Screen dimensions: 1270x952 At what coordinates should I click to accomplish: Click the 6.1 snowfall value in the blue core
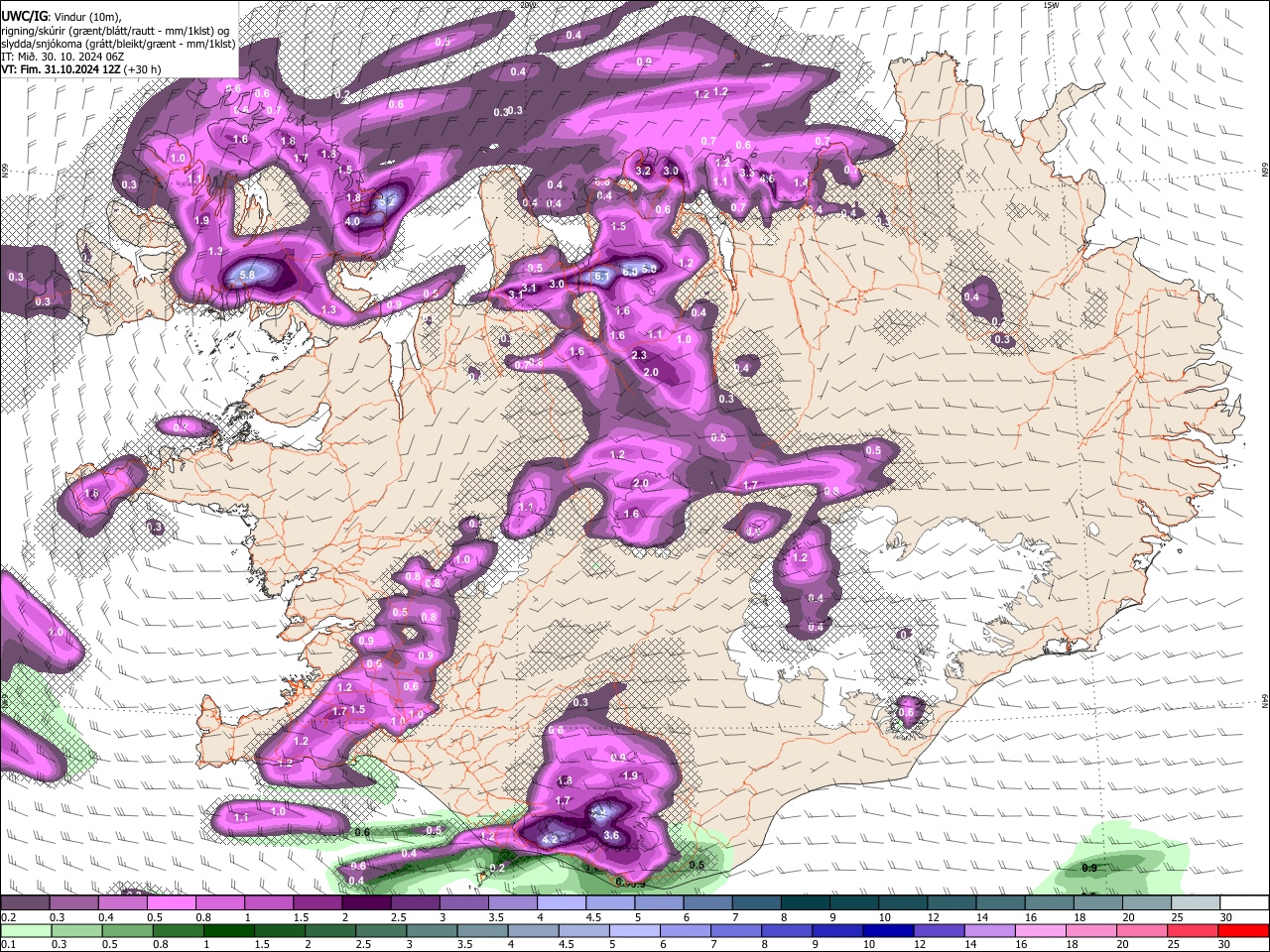click(x=601, y=277)
